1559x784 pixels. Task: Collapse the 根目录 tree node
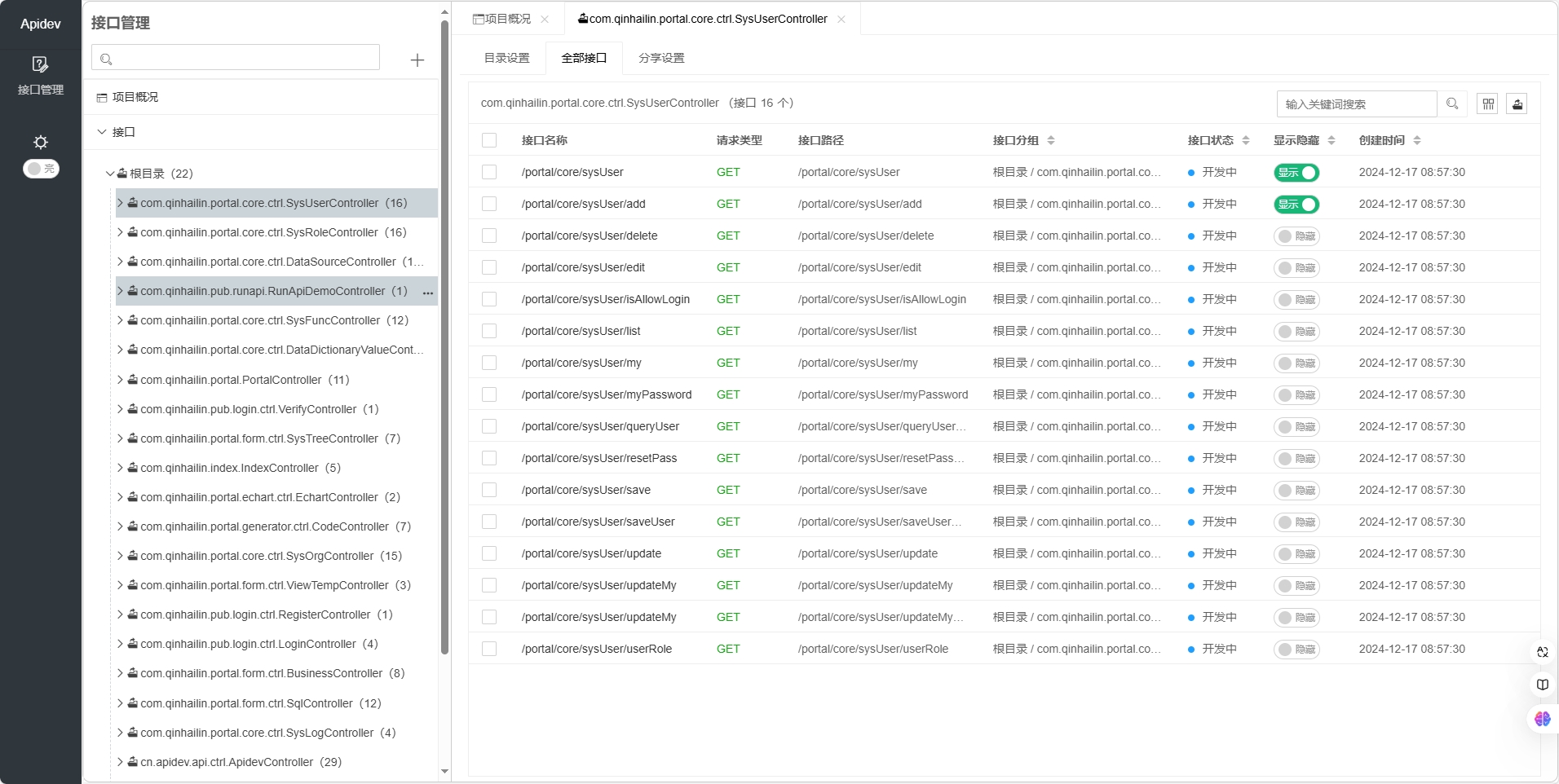pyautogui.click(x=110, y=173)
